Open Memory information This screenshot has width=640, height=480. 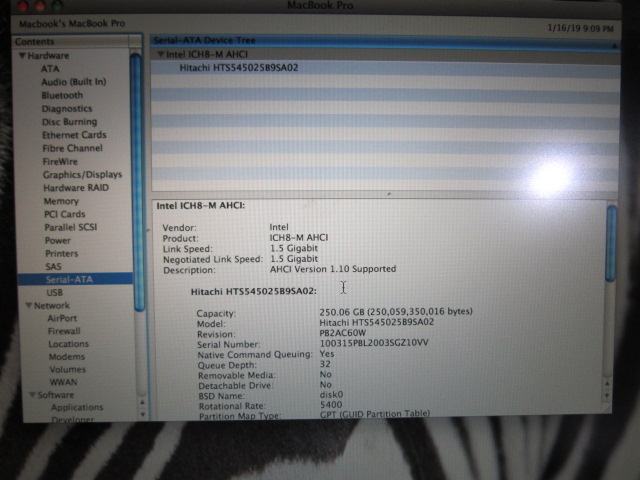coord(61,201)
